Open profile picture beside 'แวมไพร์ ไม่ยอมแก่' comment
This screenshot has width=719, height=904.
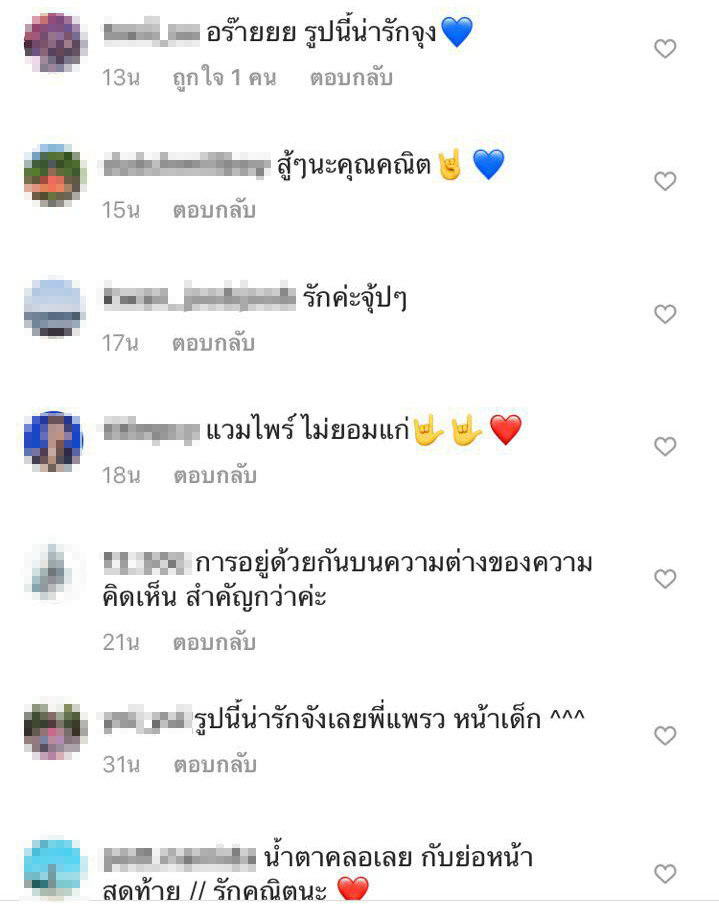54,441
